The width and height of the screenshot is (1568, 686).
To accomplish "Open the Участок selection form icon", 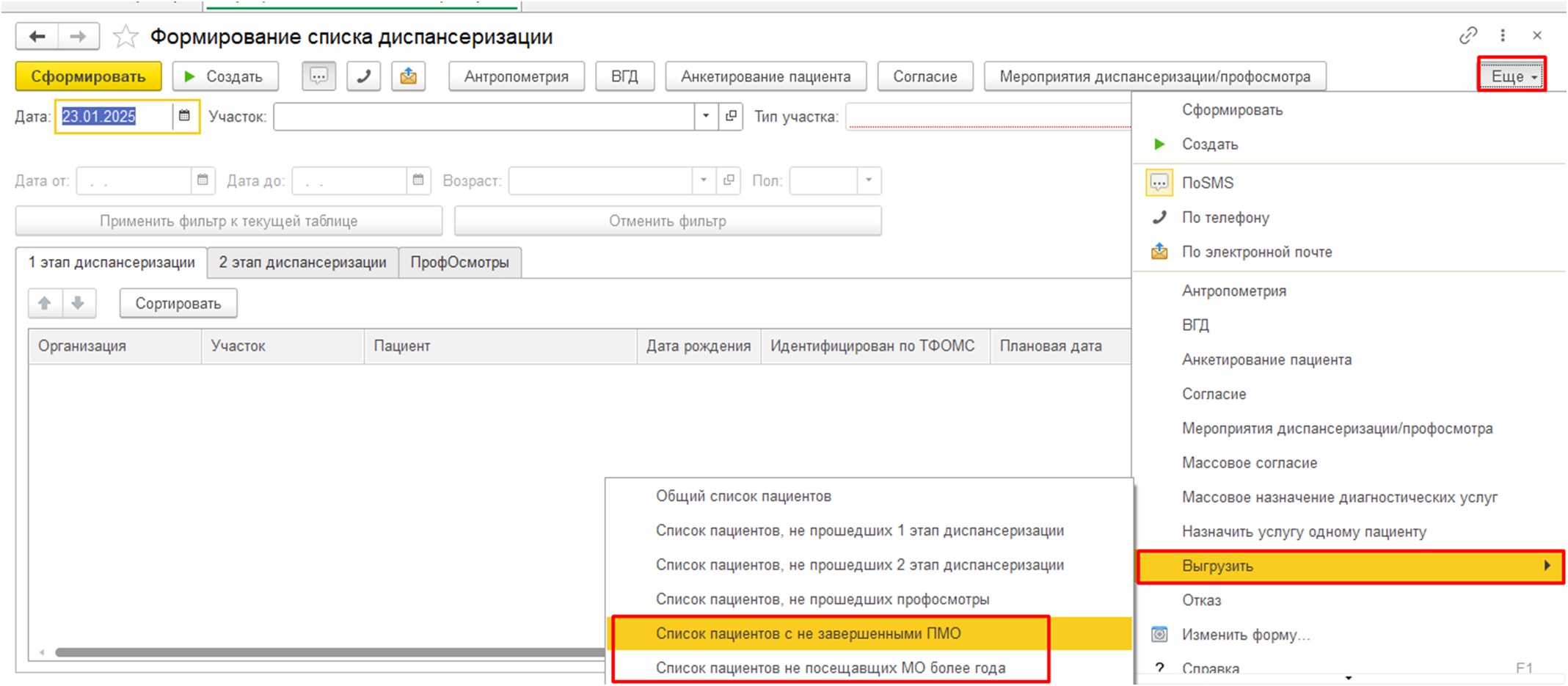I will [731, 116].
